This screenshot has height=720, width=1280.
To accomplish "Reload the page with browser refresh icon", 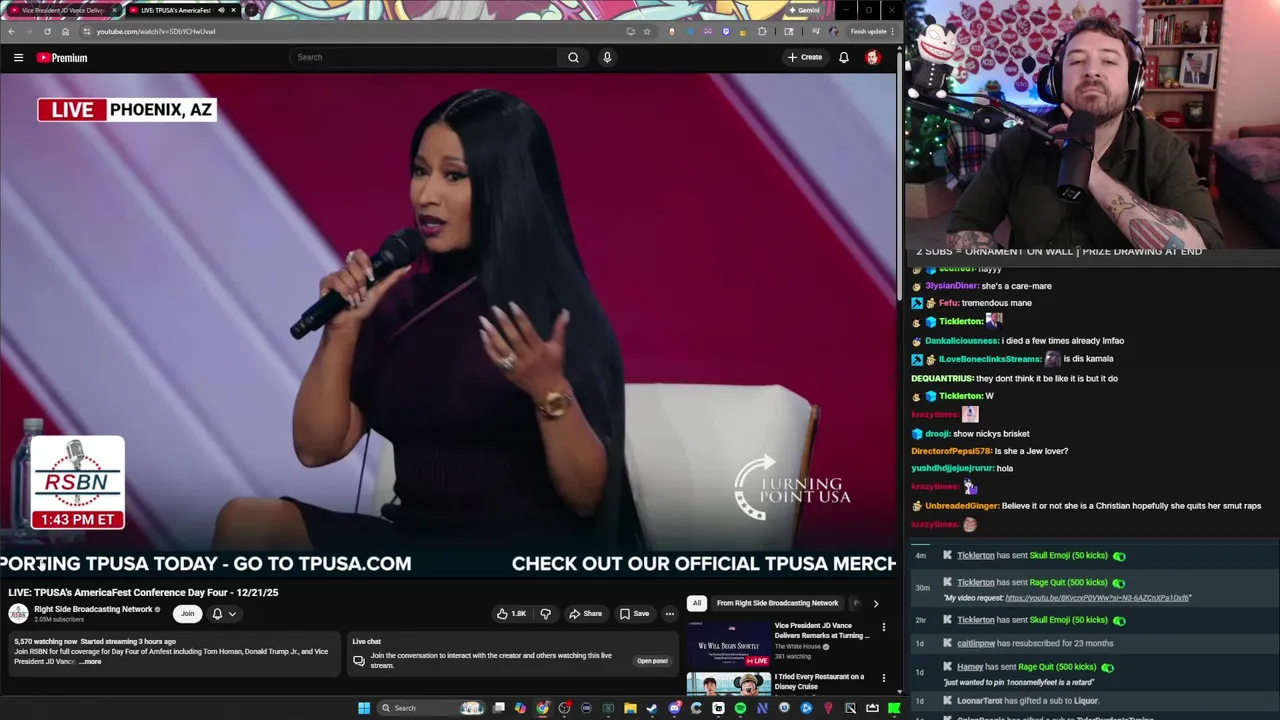I will pos(47,31).
